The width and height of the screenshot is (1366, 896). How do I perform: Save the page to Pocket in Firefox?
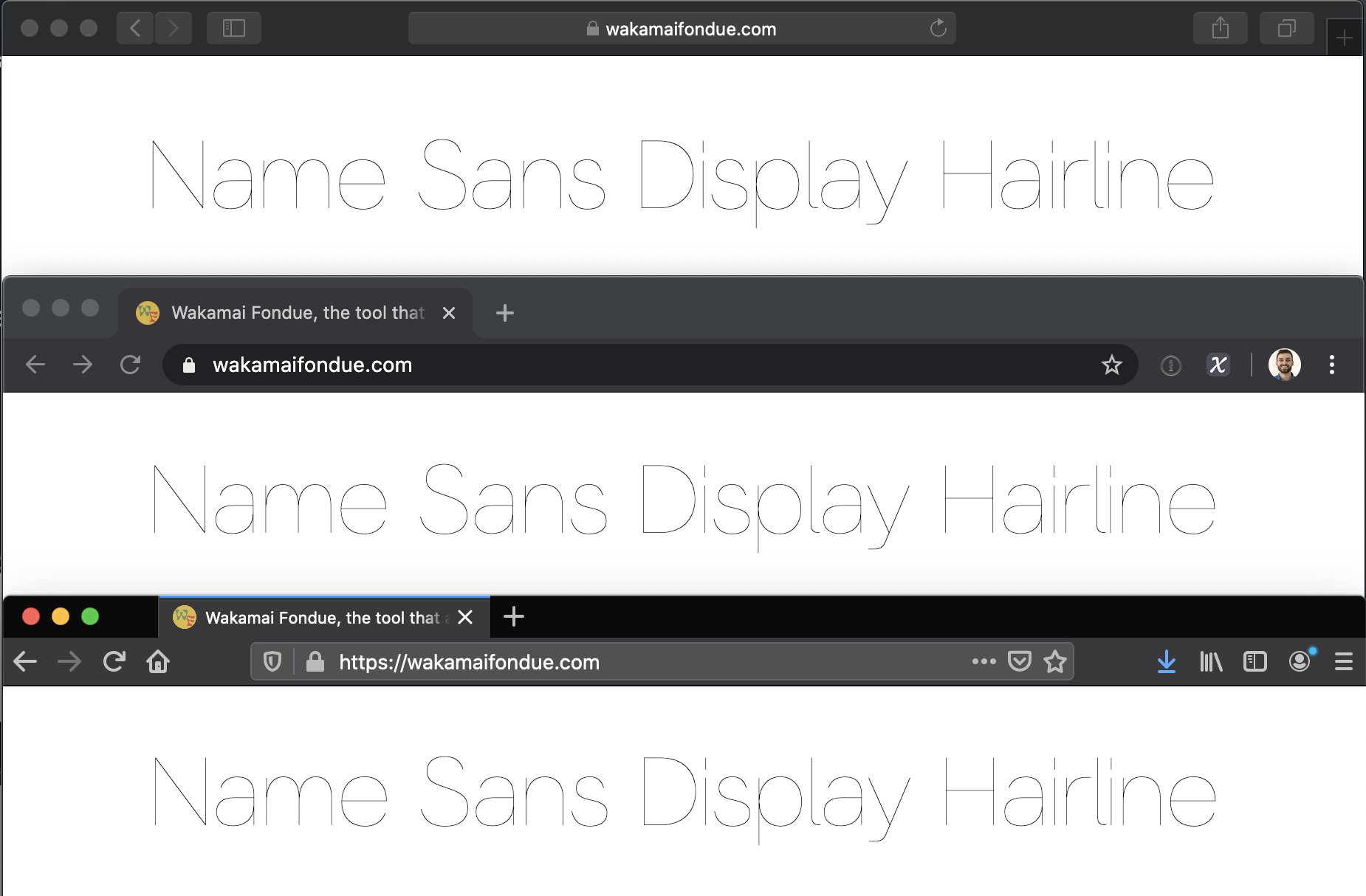pos(1020,662)
